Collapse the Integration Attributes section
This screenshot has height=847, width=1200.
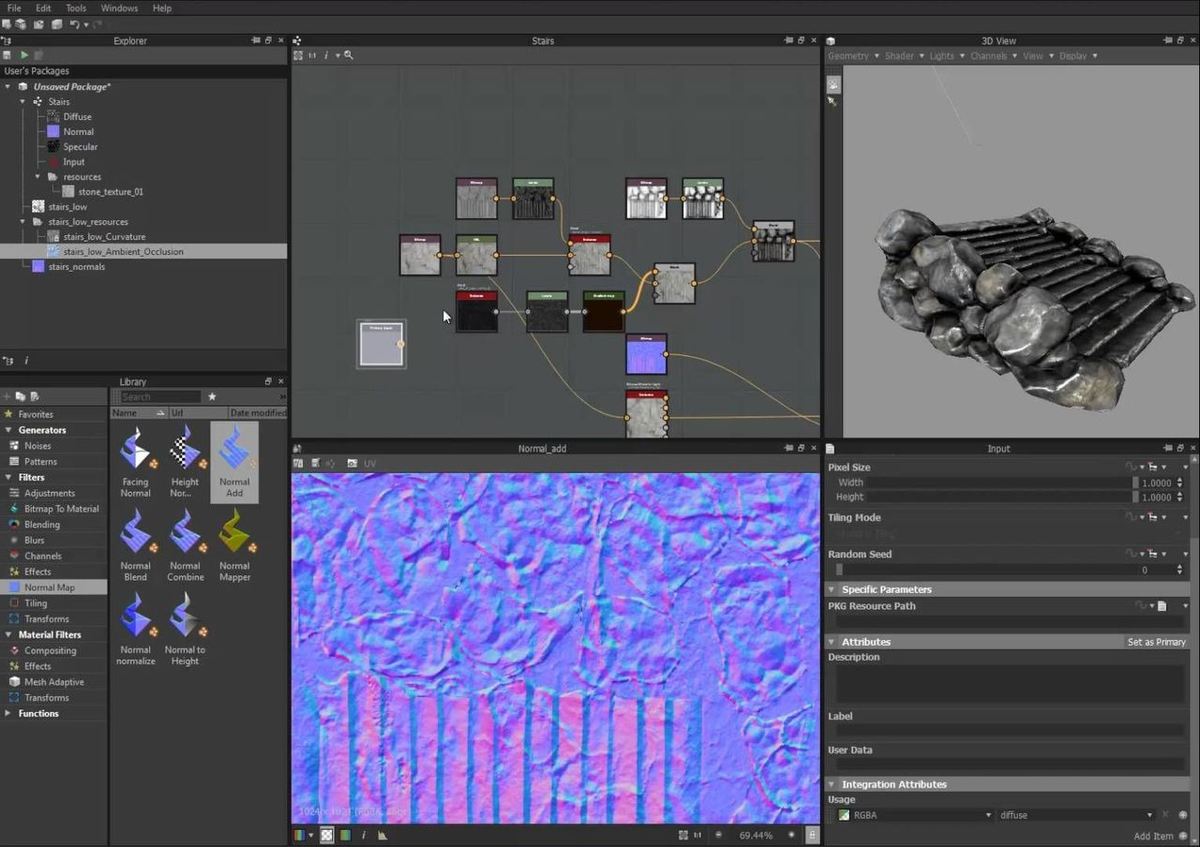point(832,785)
